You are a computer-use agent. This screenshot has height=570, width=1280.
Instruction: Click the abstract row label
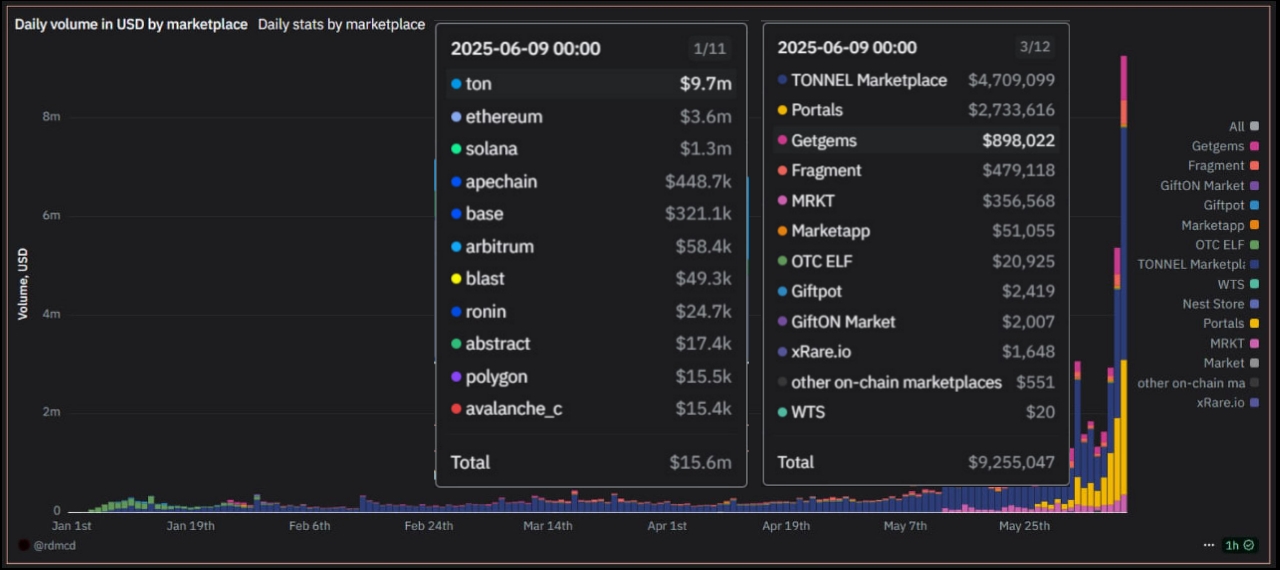click(498, 343)
